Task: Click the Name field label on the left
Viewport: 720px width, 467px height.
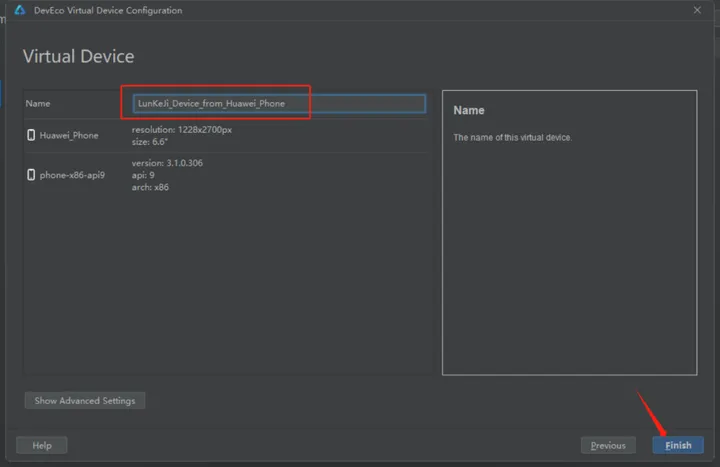Action: [x=38, y=103]
